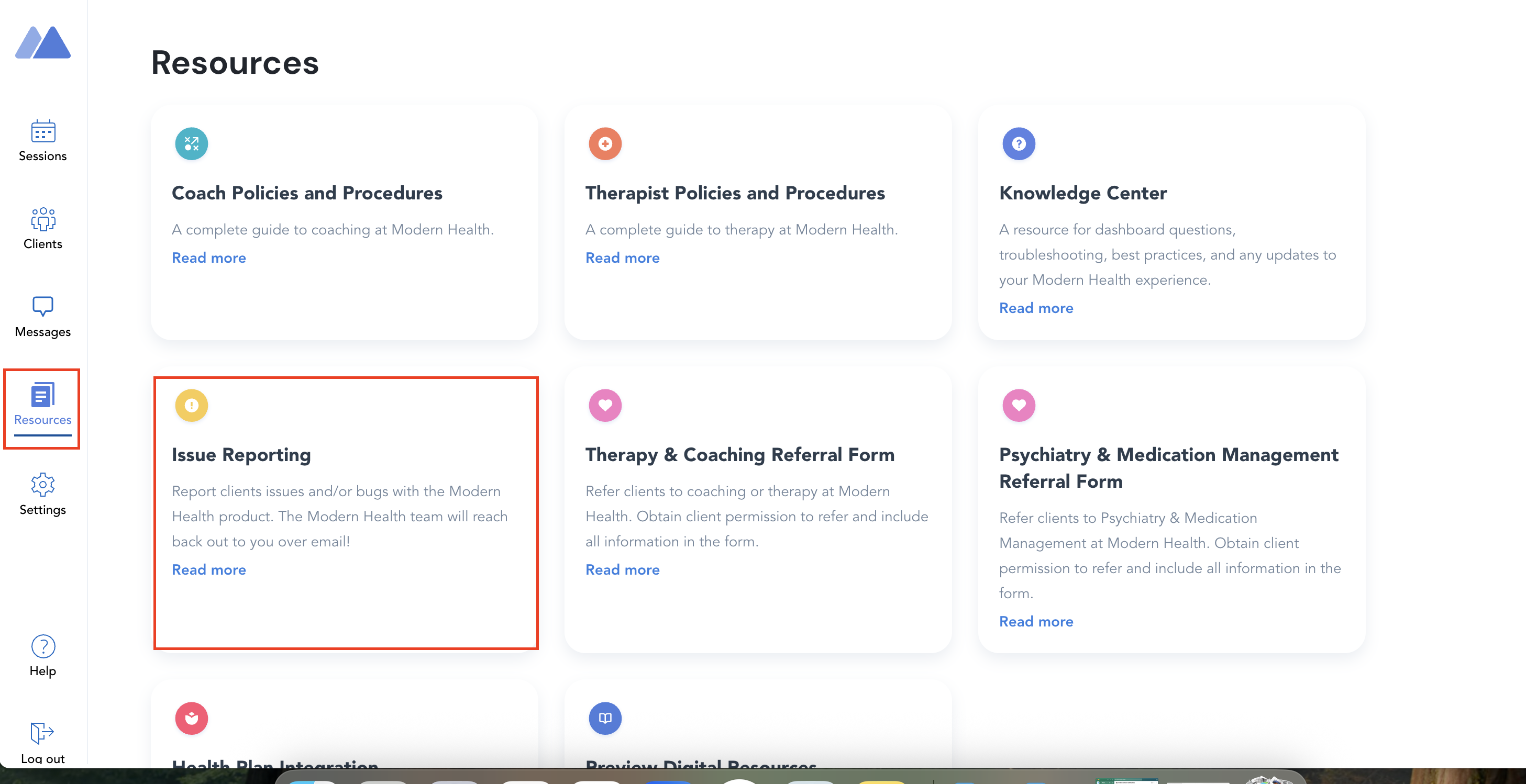Click the Modern Health logo

pyautogui.click(x=42, y=42)
